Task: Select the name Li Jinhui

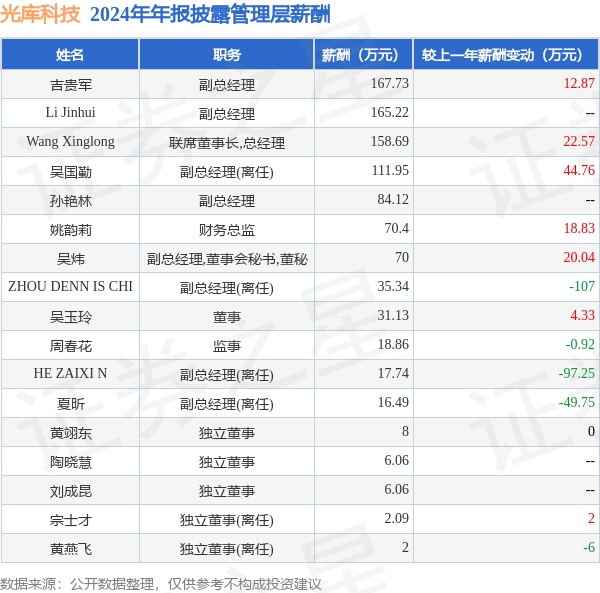Action: 70,112
